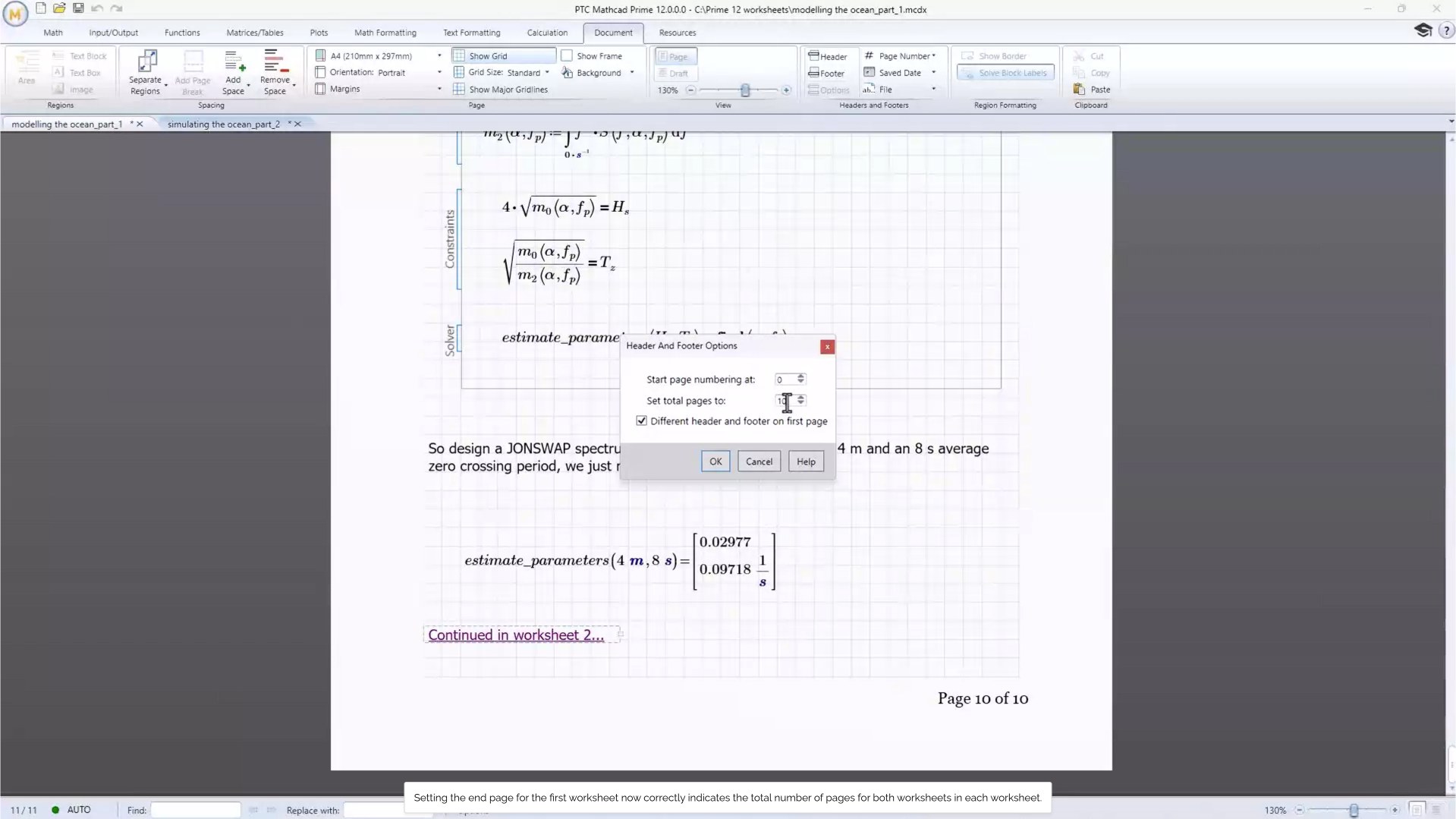
Task: Follow the Continued in worksheet 2 link
Action: click(516, 635)
